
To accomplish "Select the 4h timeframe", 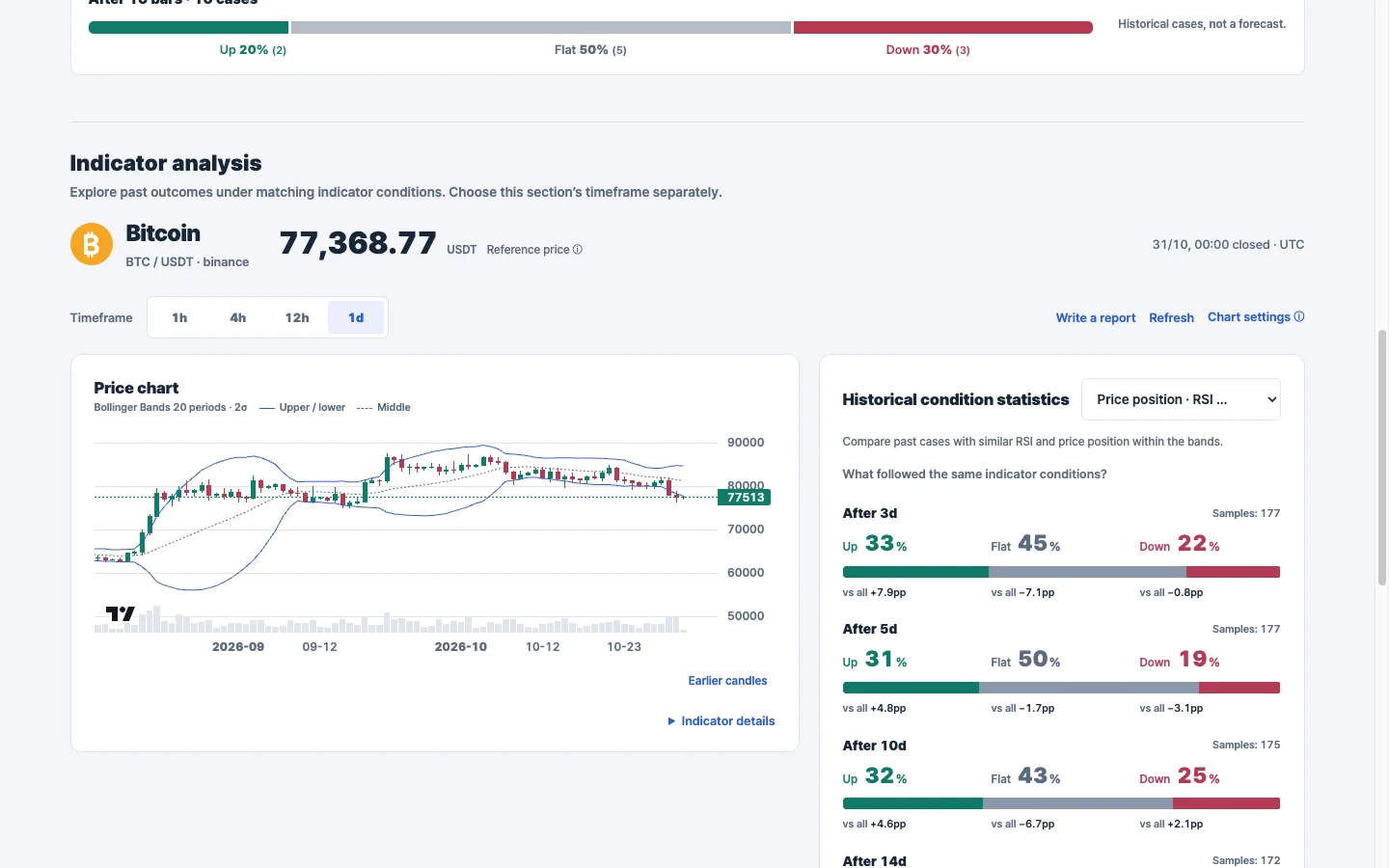I will tap(237, 317).
